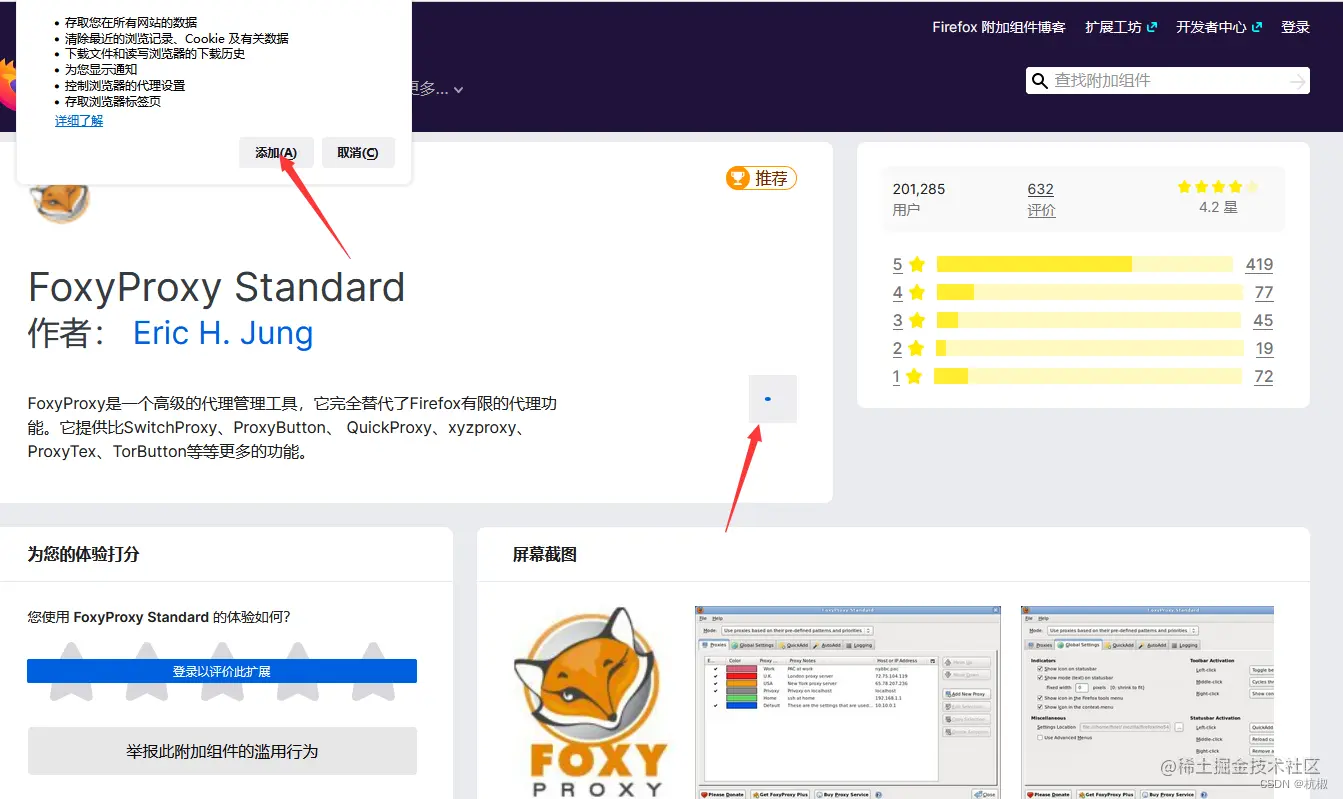Click the search submit arrow icon

point(1298,81)
